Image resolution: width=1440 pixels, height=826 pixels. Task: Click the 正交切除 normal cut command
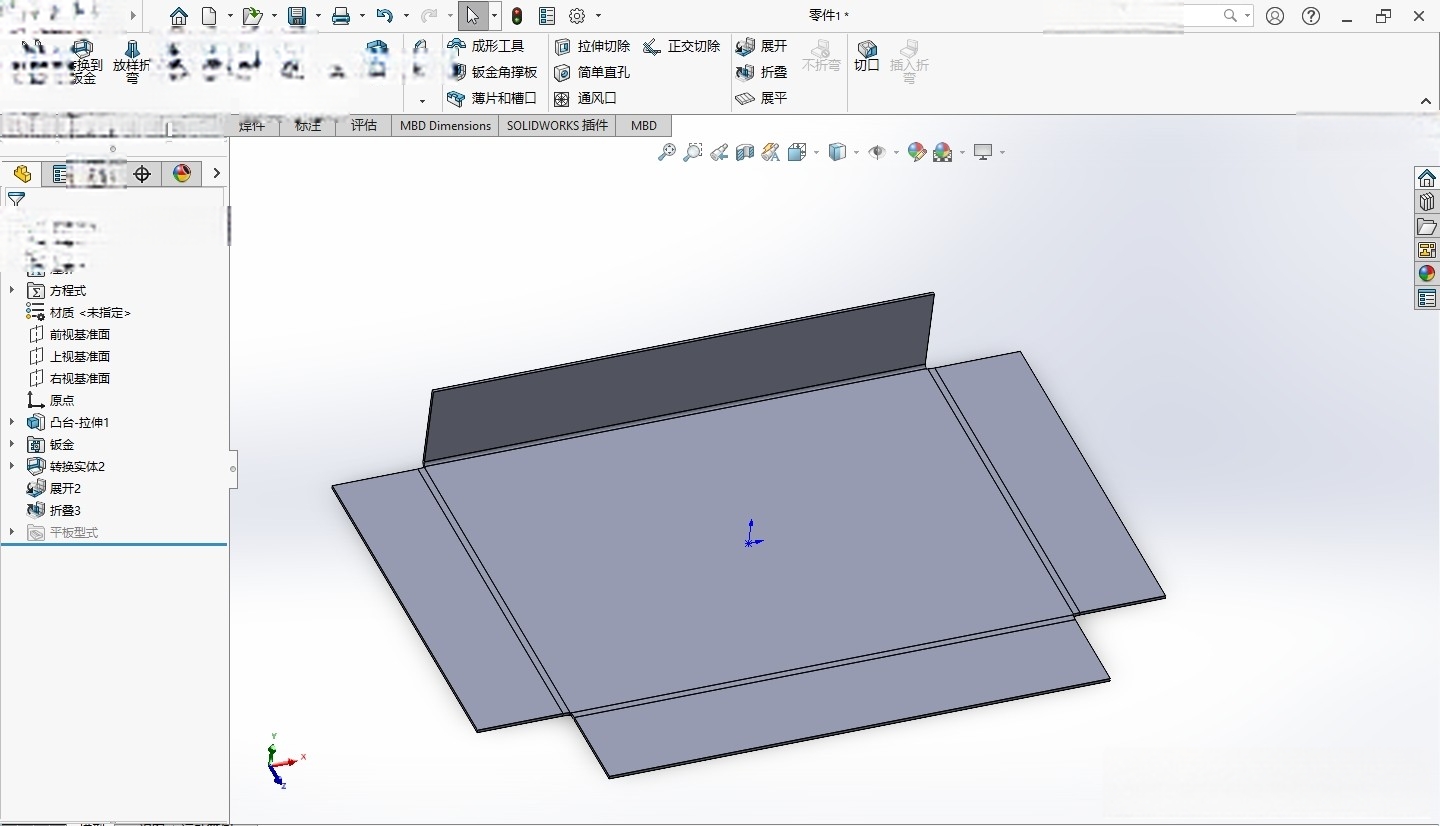682,46
